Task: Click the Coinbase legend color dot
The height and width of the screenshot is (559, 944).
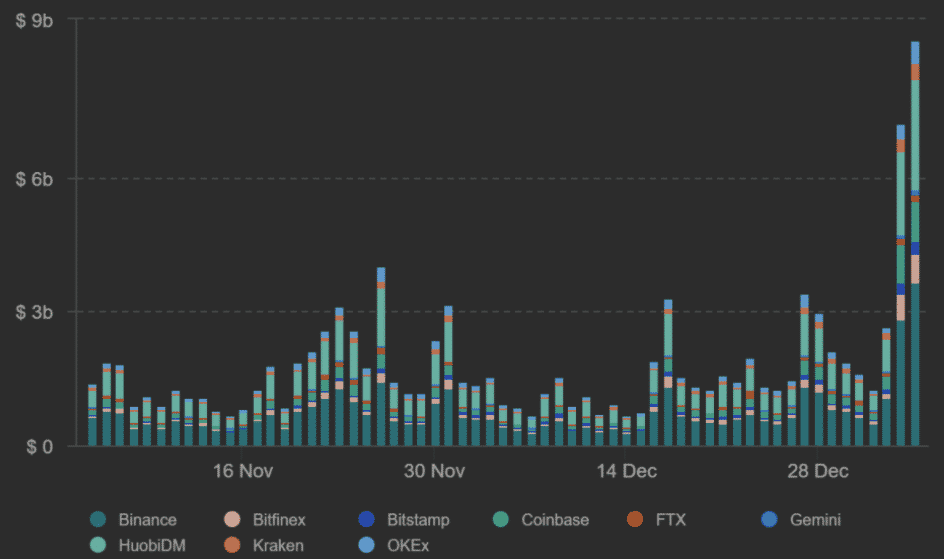Action: click(501, 519)
